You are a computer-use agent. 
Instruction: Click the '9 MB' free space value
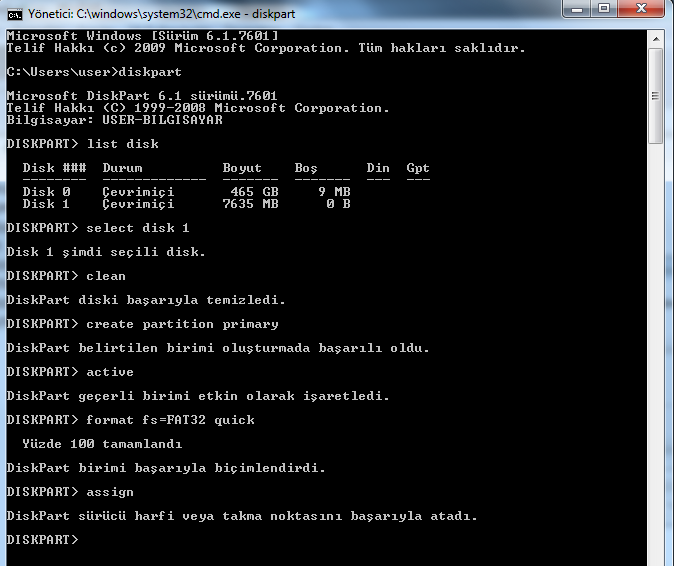pyautogui.click(x=334, y=192)
